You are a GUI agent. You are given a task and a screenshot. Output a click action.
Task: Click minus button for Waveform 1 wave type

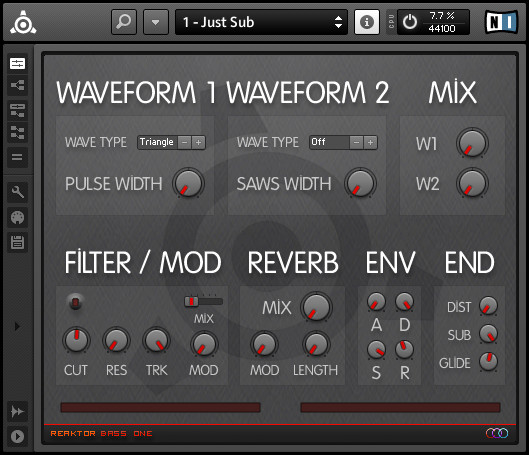[x=185, y=143]
